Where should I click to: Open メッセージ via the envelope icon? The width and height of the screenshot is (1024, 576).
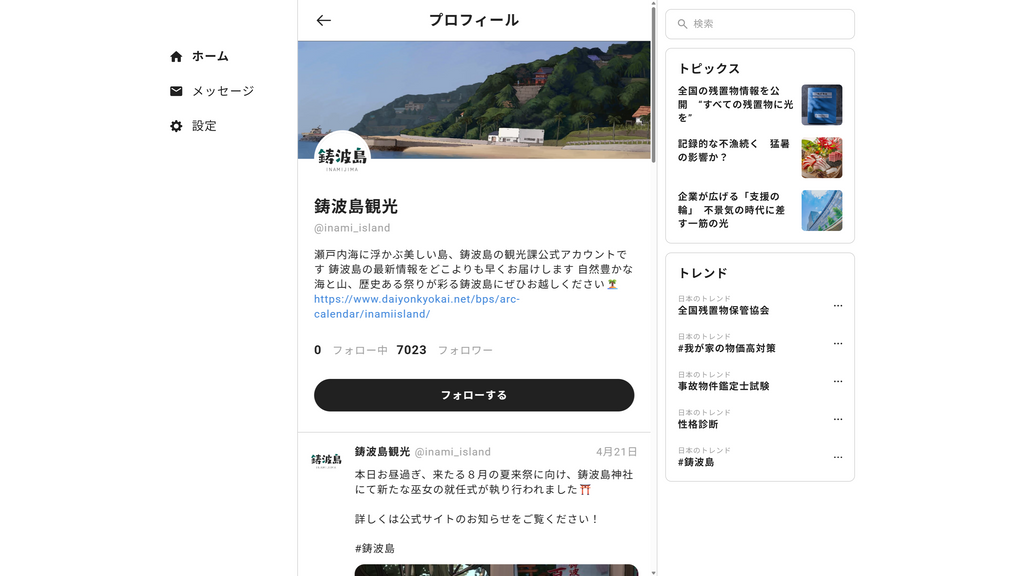click(x=176, y=91)
